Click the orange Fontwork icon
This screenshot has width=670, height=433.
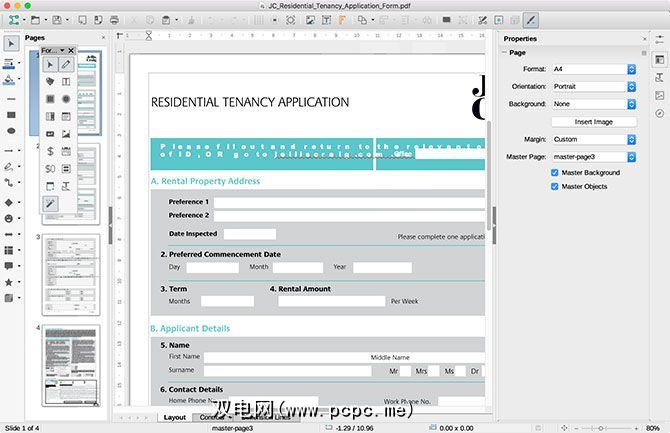(342, 20)
